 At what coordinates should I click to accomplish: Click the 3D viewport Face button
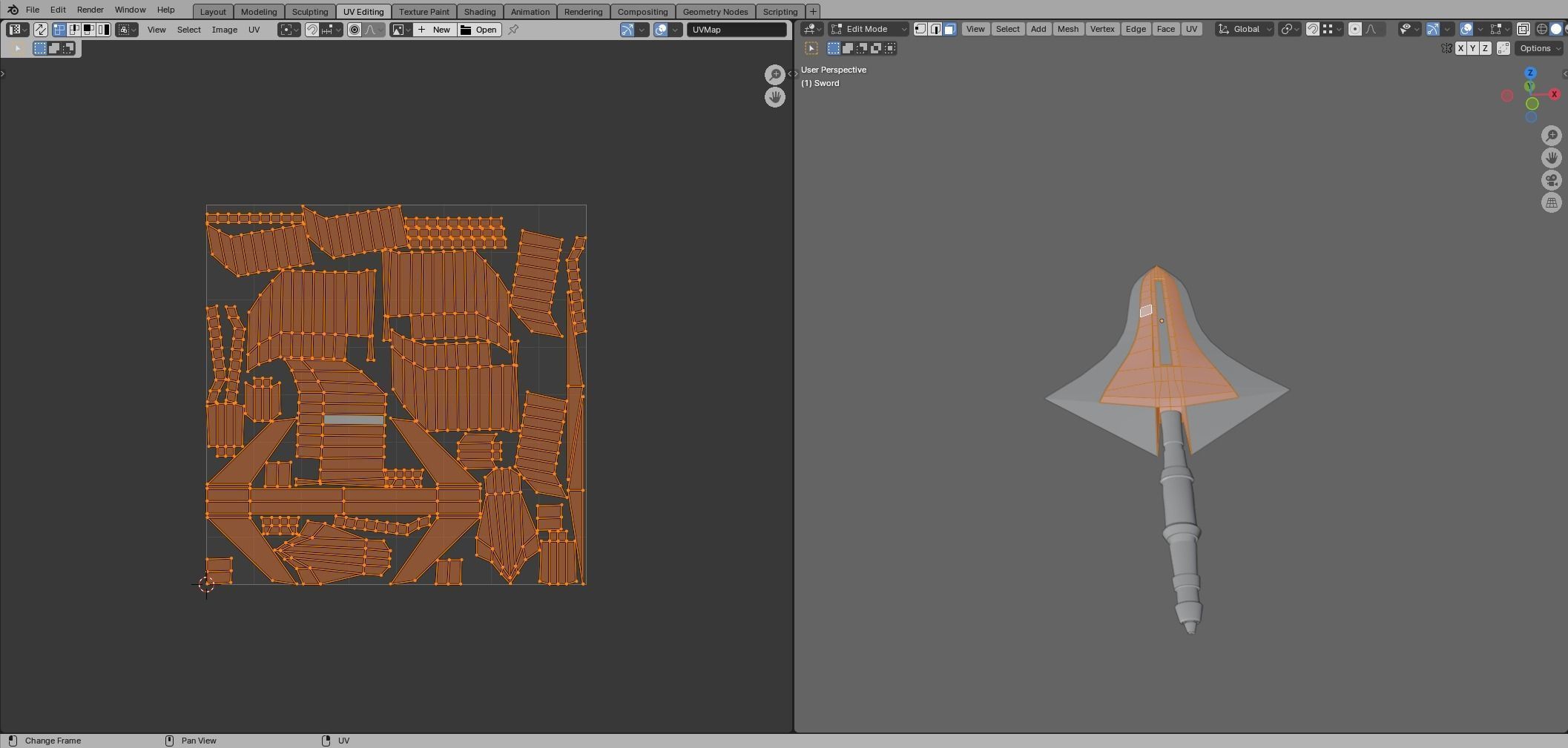tap(1165, 29)
